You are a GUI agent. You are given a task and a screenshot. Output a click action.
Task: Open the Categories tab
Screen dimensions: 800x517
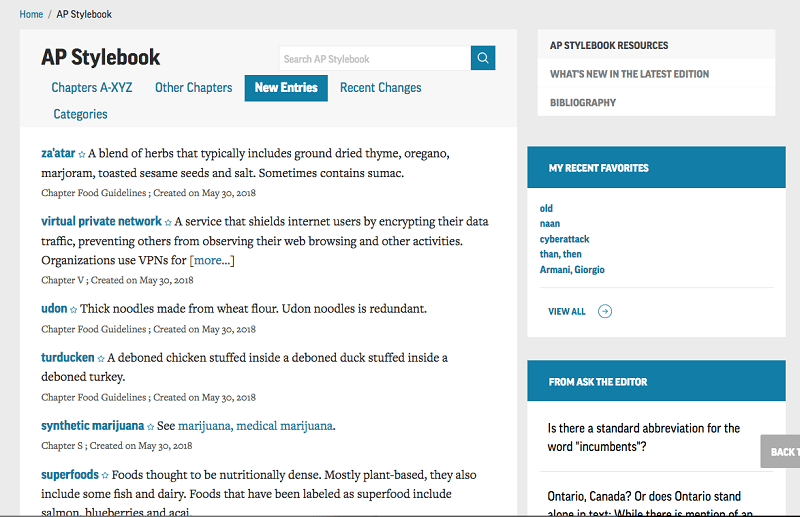(x=80, y=114)
